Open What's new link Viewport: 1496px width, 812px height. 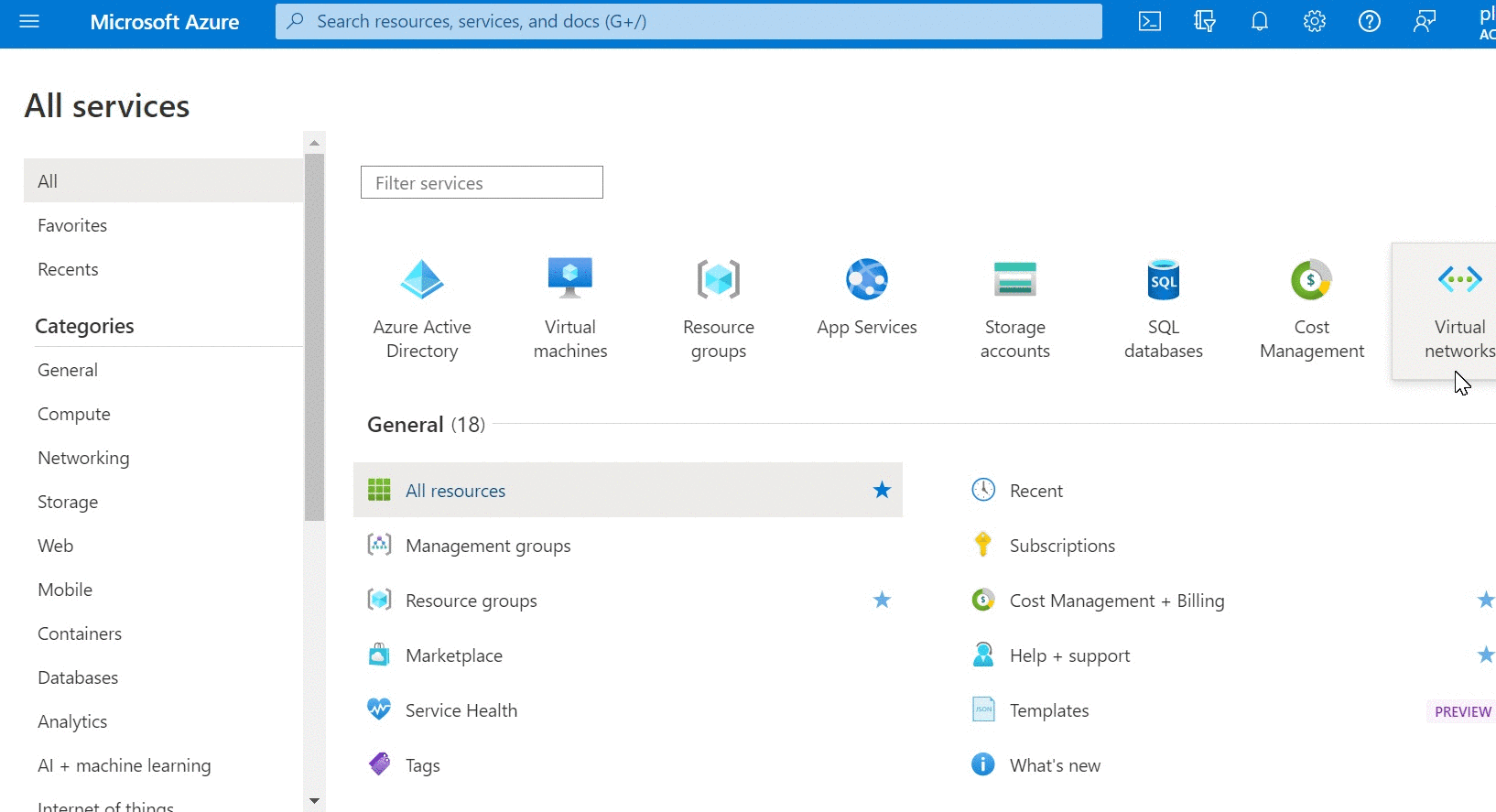pyautogui.click(x=1055, y=765)
